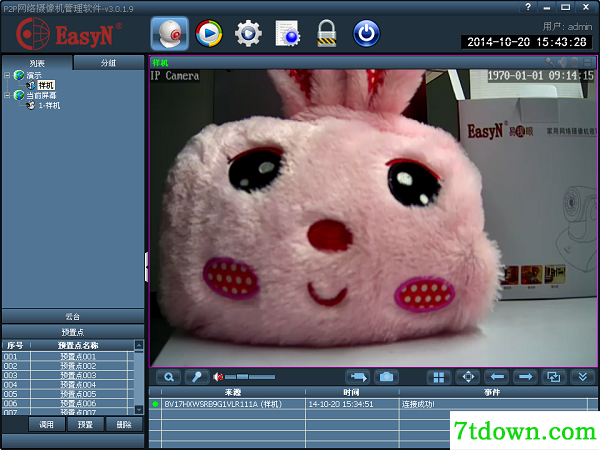Click the clock 2014-10-20 15:43:28

527,42
